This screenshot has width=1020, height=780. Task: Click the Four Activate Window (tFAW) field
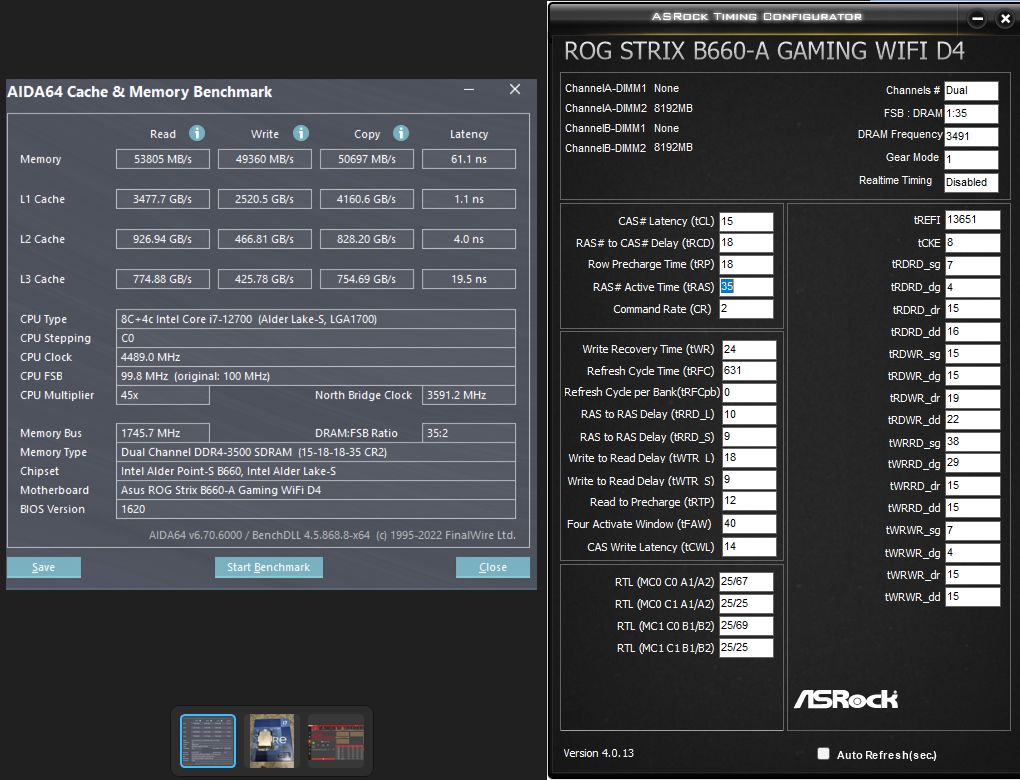(x=749, y=524)
